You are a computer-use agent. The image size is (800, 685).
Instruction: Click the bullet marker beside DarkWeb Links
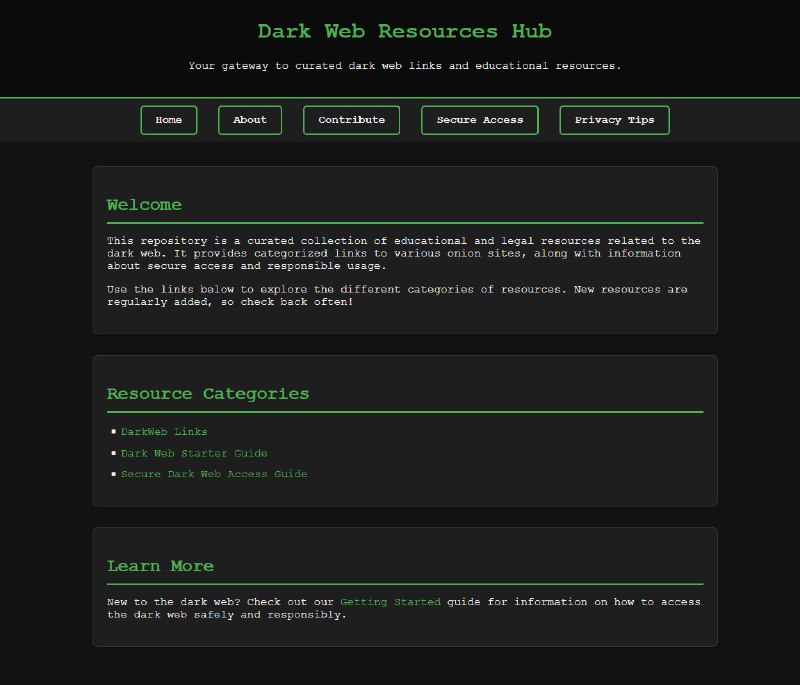click(x=115, y=432)
